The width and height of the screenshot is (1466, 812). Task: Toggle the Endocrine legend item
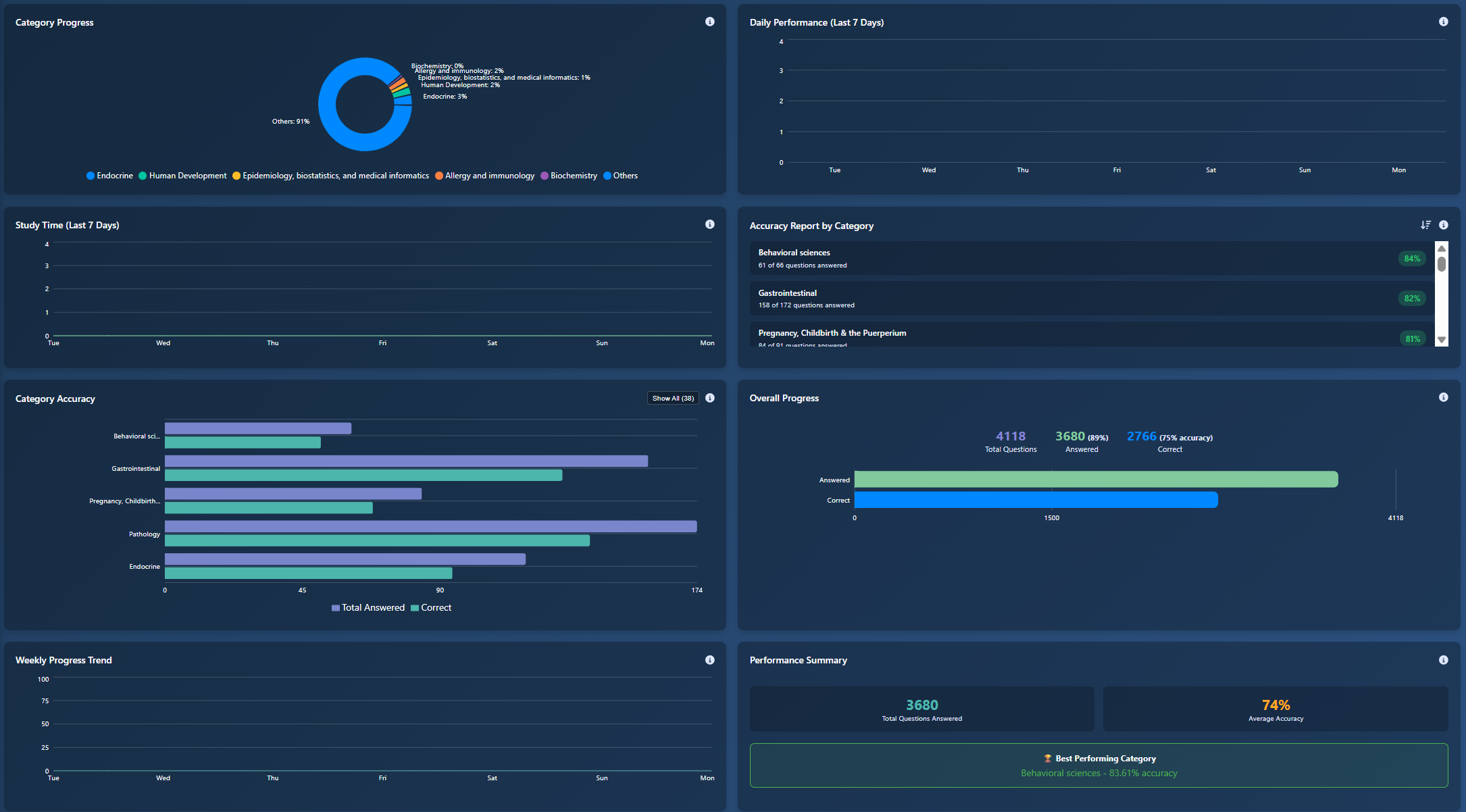[109, 176]
